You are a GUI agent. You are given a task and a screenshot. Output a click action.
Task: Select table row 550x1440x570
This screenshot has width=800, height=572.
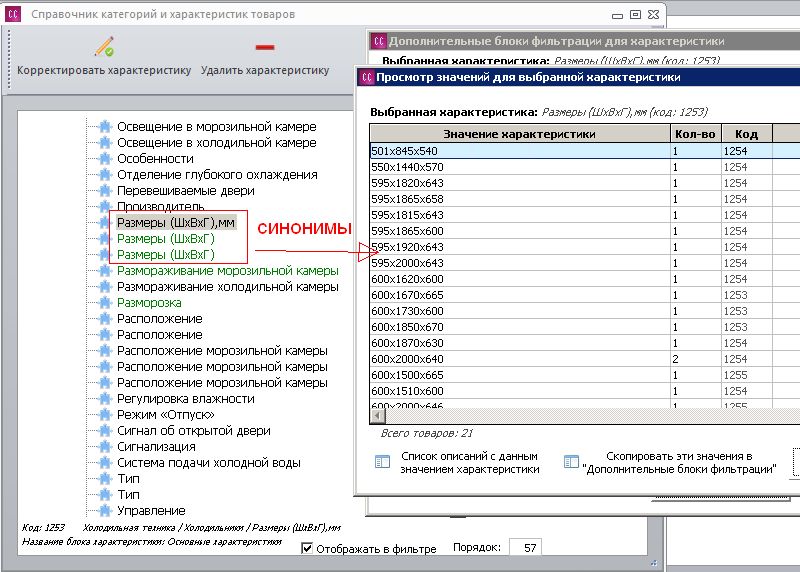pyautogui.click(x=585, y=167)
